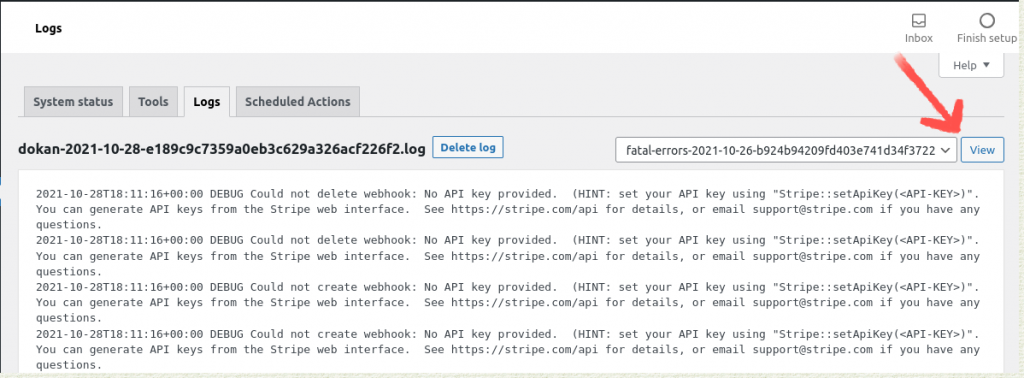
Task: Open the Inbox tray icon
Action: (x=918, y=20)
